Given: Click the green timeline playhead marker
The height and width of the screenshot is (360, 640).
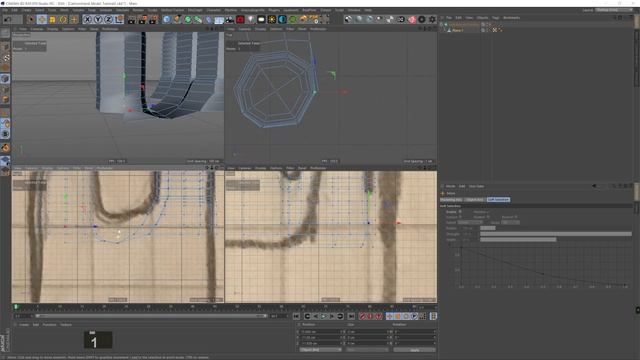Looking at the screenshot, I should click(16, 307).
